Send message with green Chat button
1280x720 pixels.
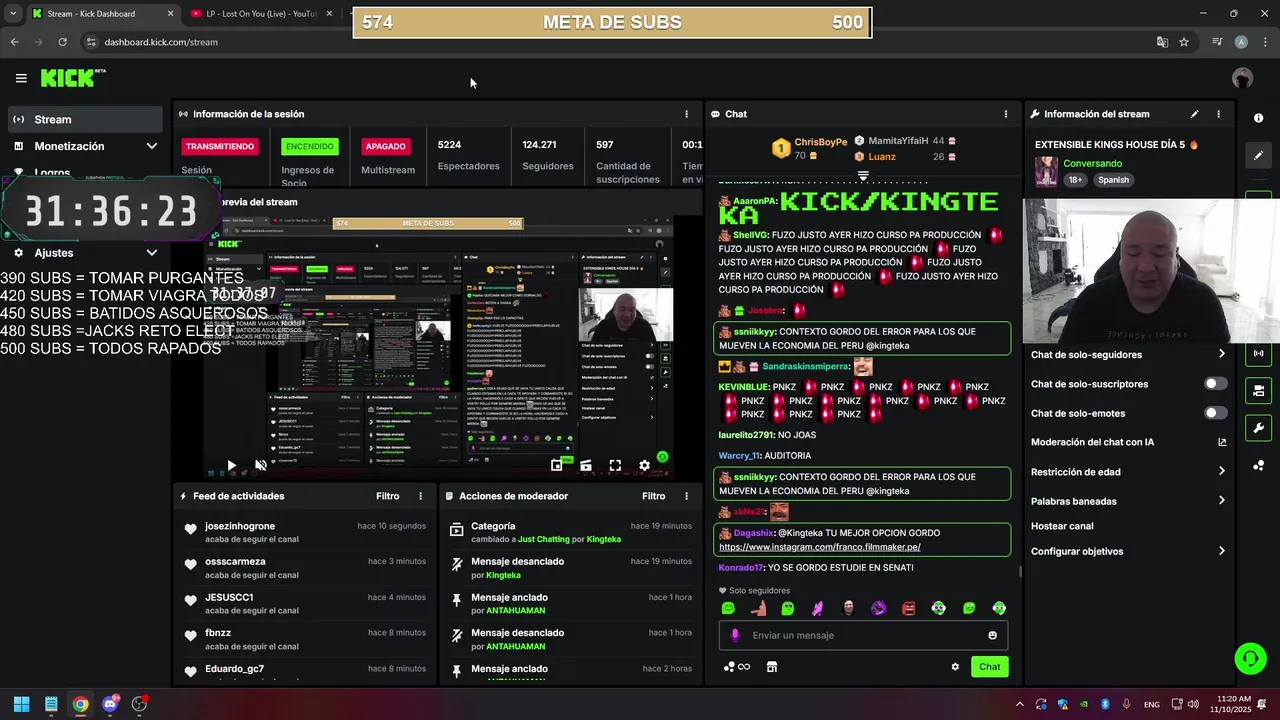(x=989, y=667)
